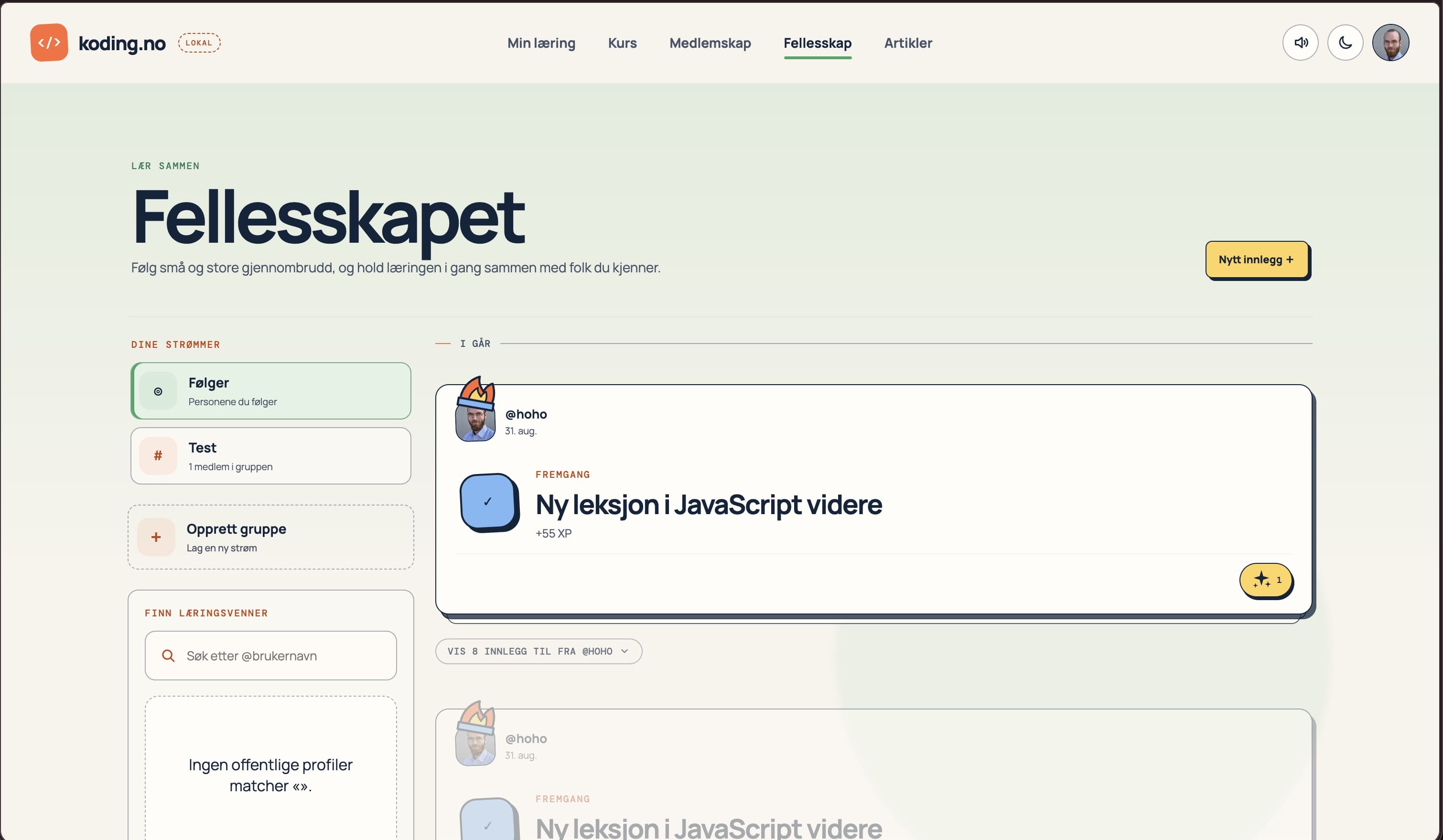Click the LOKAL environment badge
Viewport: 1443px width, 840px height.
(199, 43)
